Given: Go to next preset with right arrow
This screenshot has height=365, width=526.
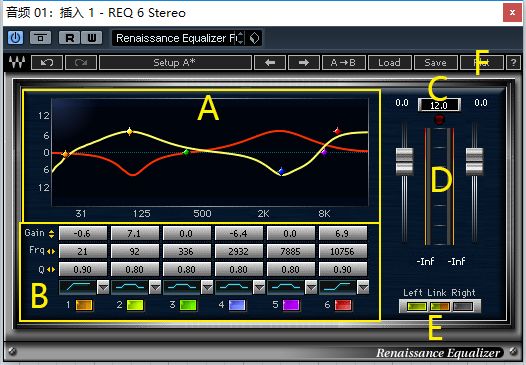Looking at the screenshot, I should coord(304,63).
